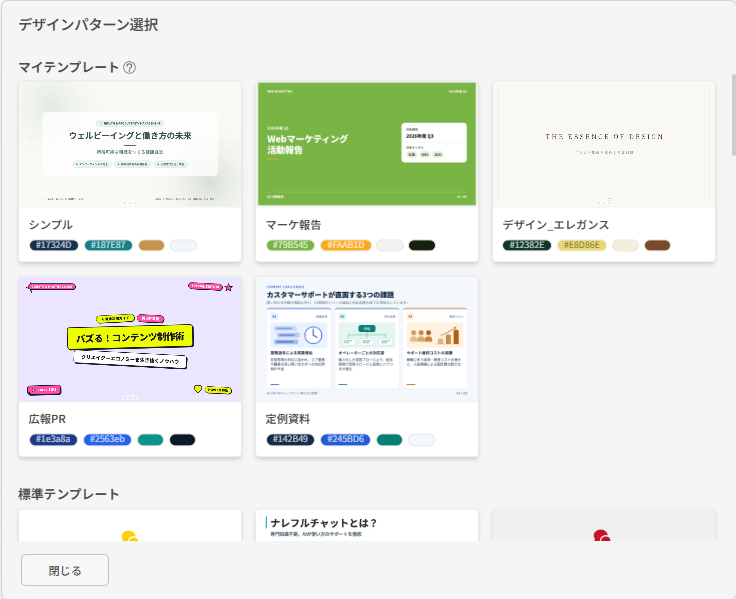Click the #2563eb blue color chip
This screenshot has height=599, width=736.
107,439
